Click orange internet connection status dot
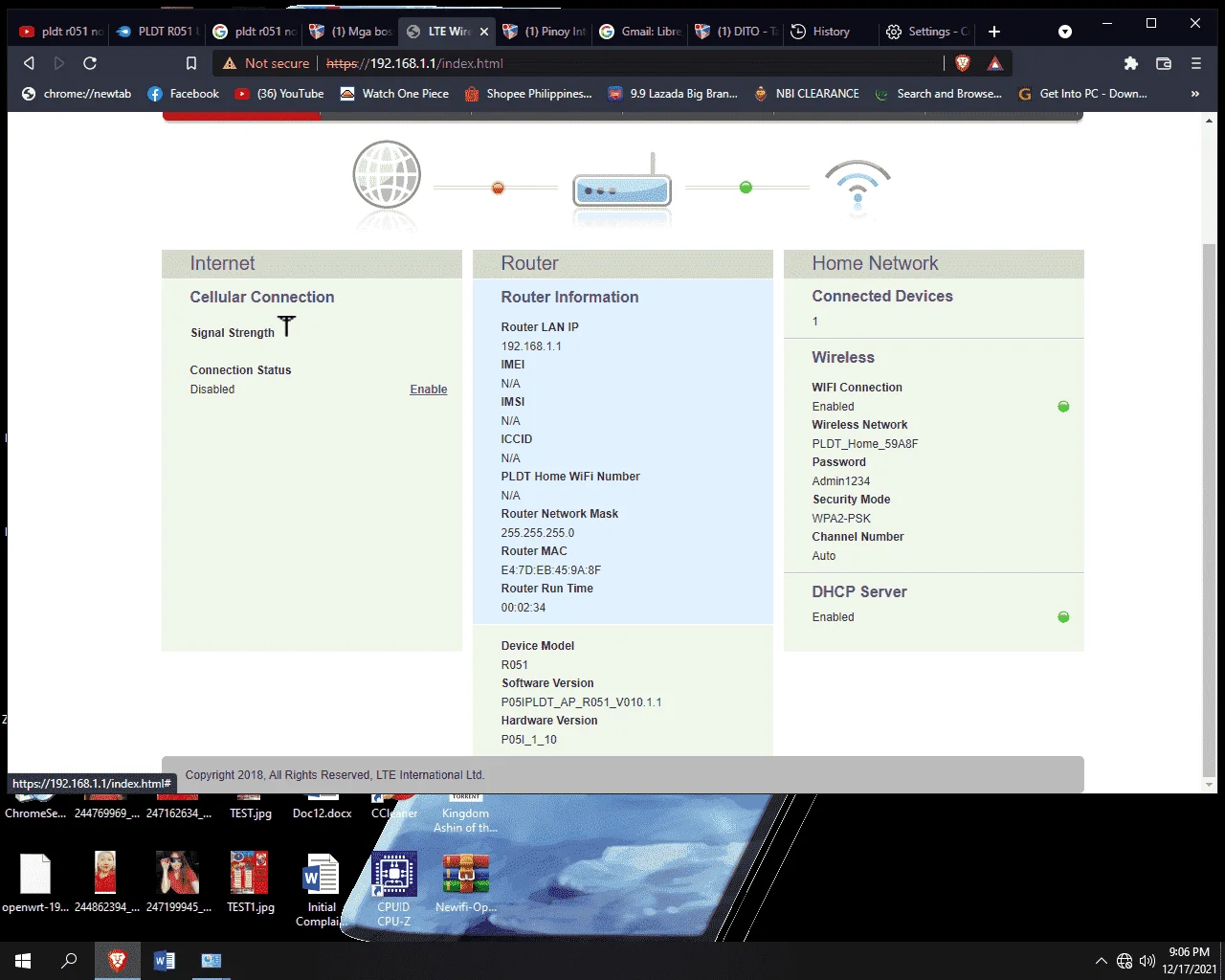Screen dimensions: 1225x980 pyautogui.click(x=498, y=188)
